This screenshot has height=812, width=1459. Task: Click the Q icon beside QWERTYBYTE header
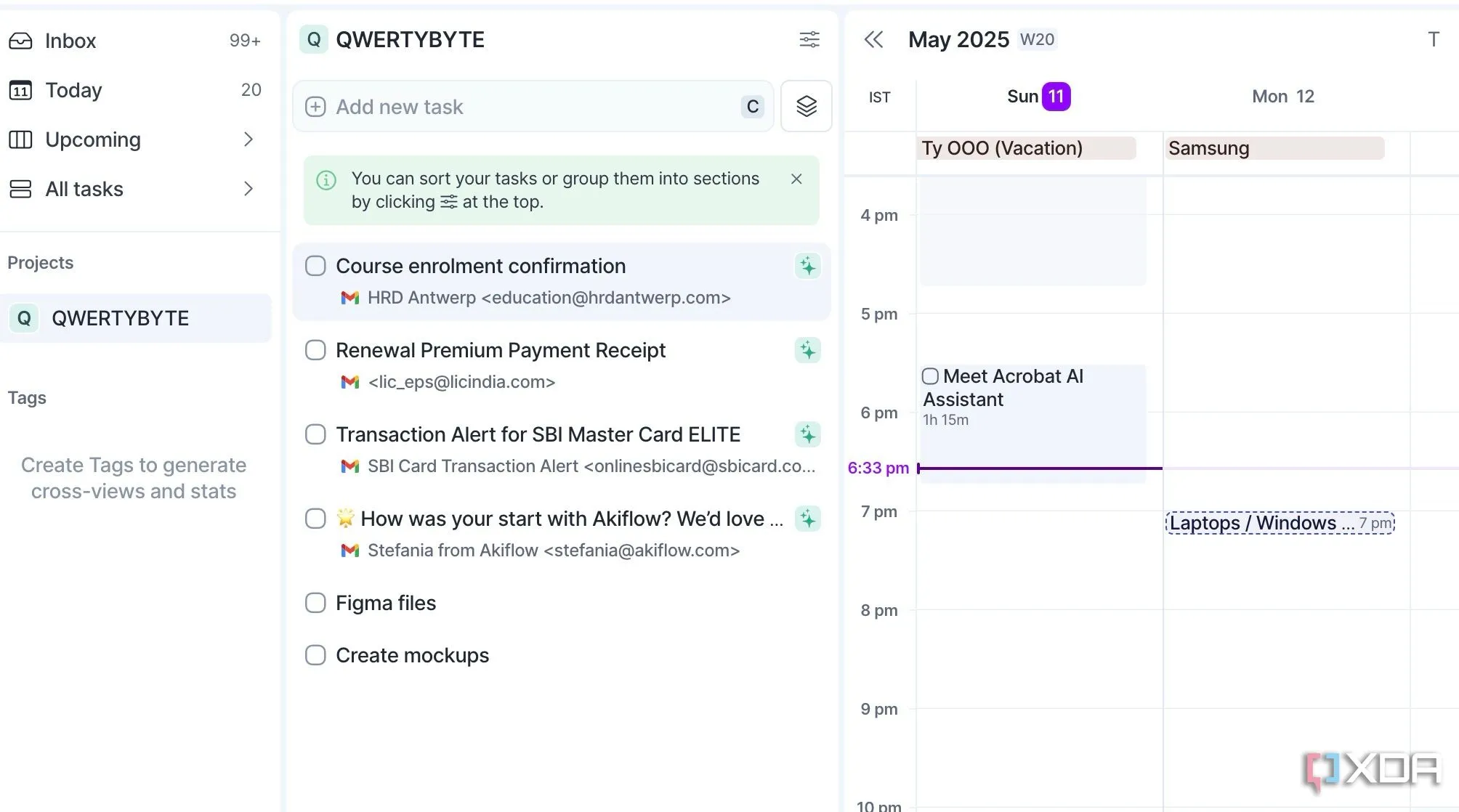314,39
